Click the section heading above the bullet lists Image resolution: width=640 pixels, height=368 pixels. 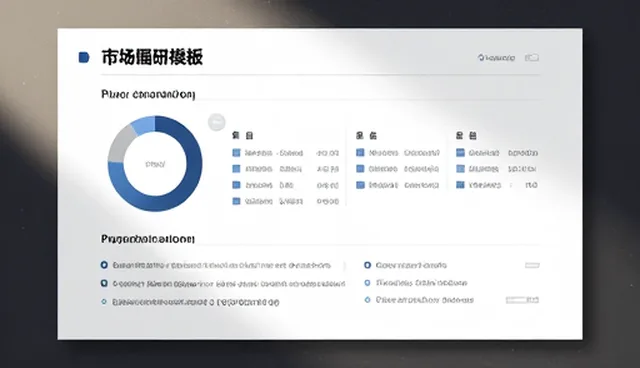pyautogui.click(x=148, y=239)
